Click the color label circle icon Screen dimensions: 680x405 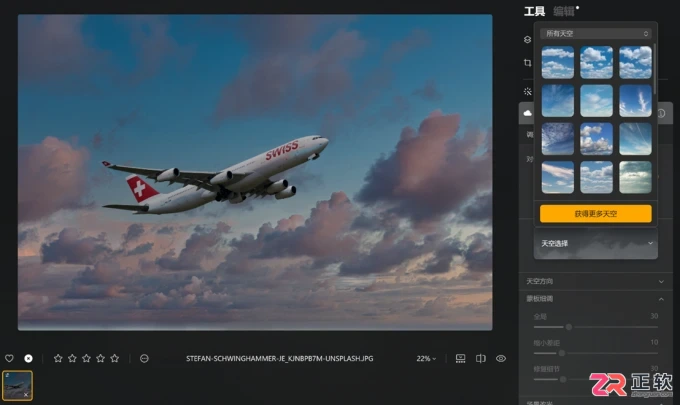click(144, 358)
